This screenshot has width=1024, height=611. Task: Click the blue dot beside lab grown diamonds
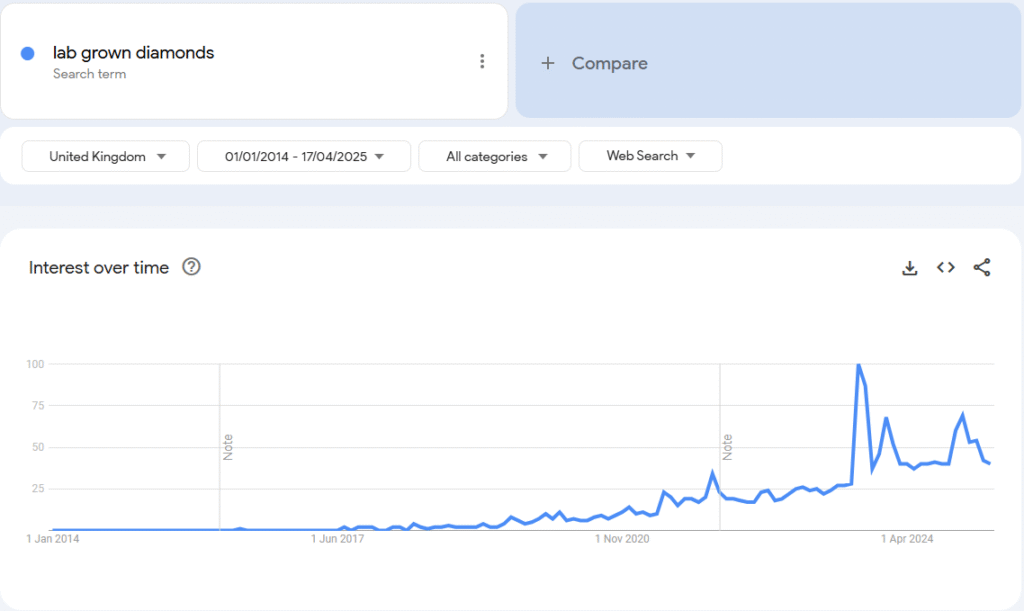click(28, 53)
